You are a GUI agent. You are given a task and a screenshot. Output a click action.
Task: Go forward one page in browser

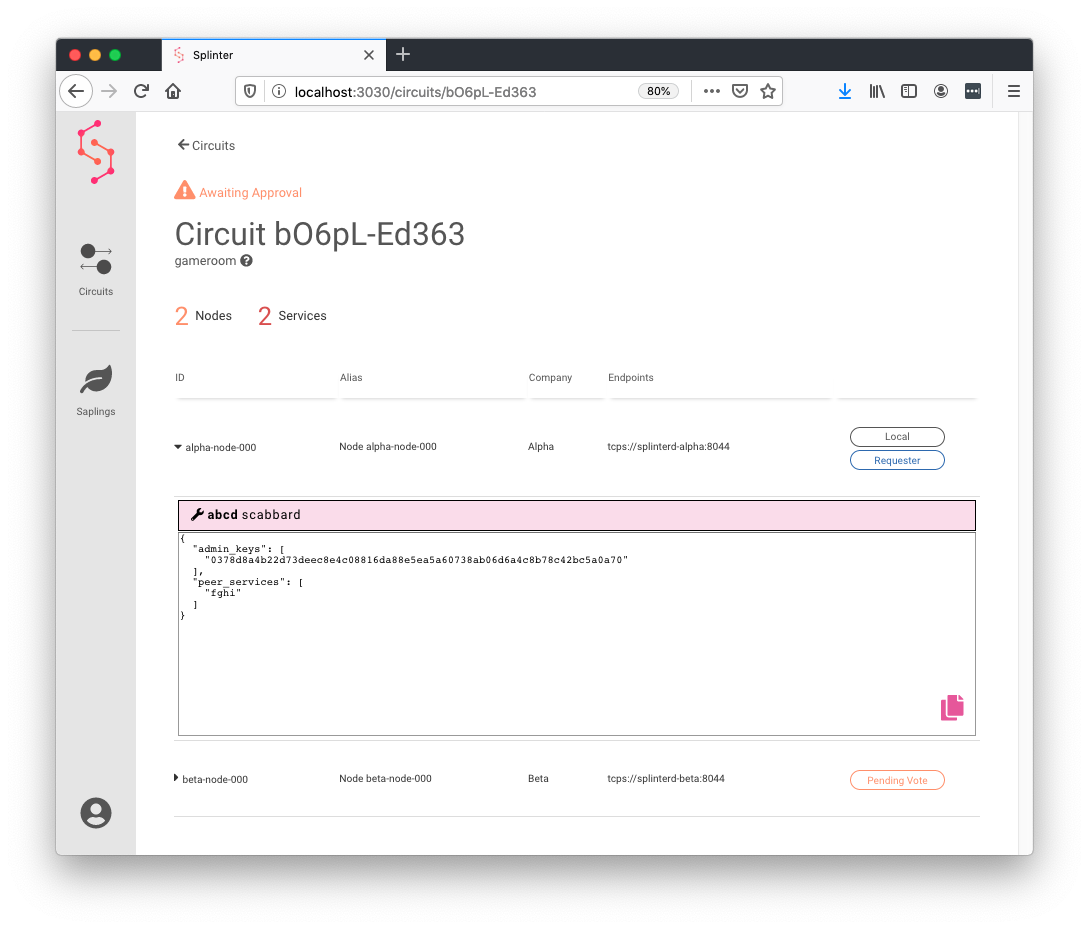coord(109,91)
